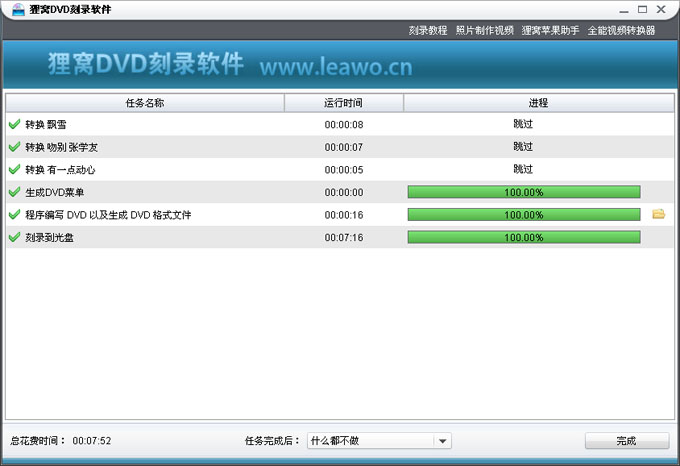Expand the 什么都不做 after-task dropdown
Screen dimensions: 680x466
pyautogui.click(x=442, y=441)
